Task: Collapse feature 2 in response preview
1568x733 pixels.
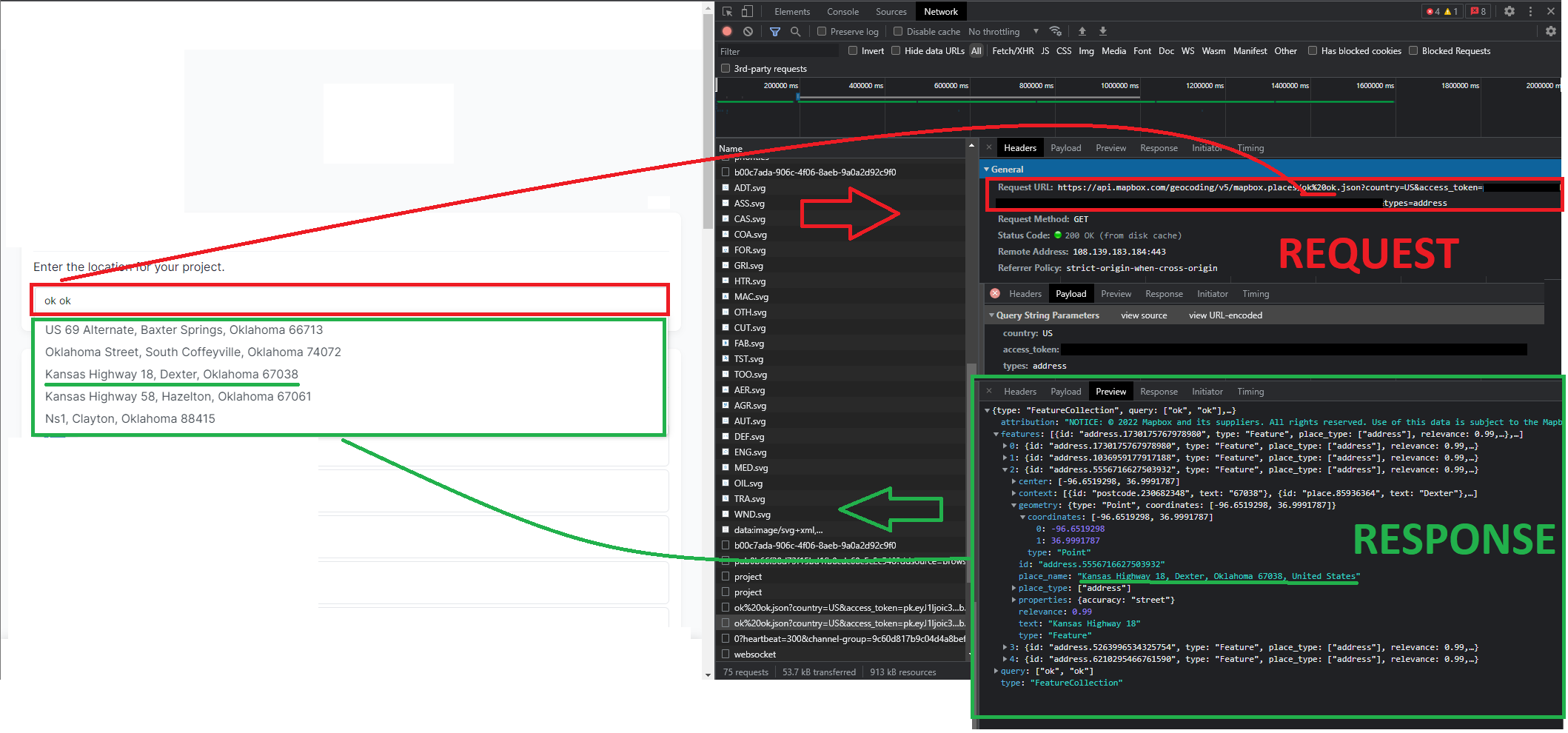Action: tap(1005, 469)
